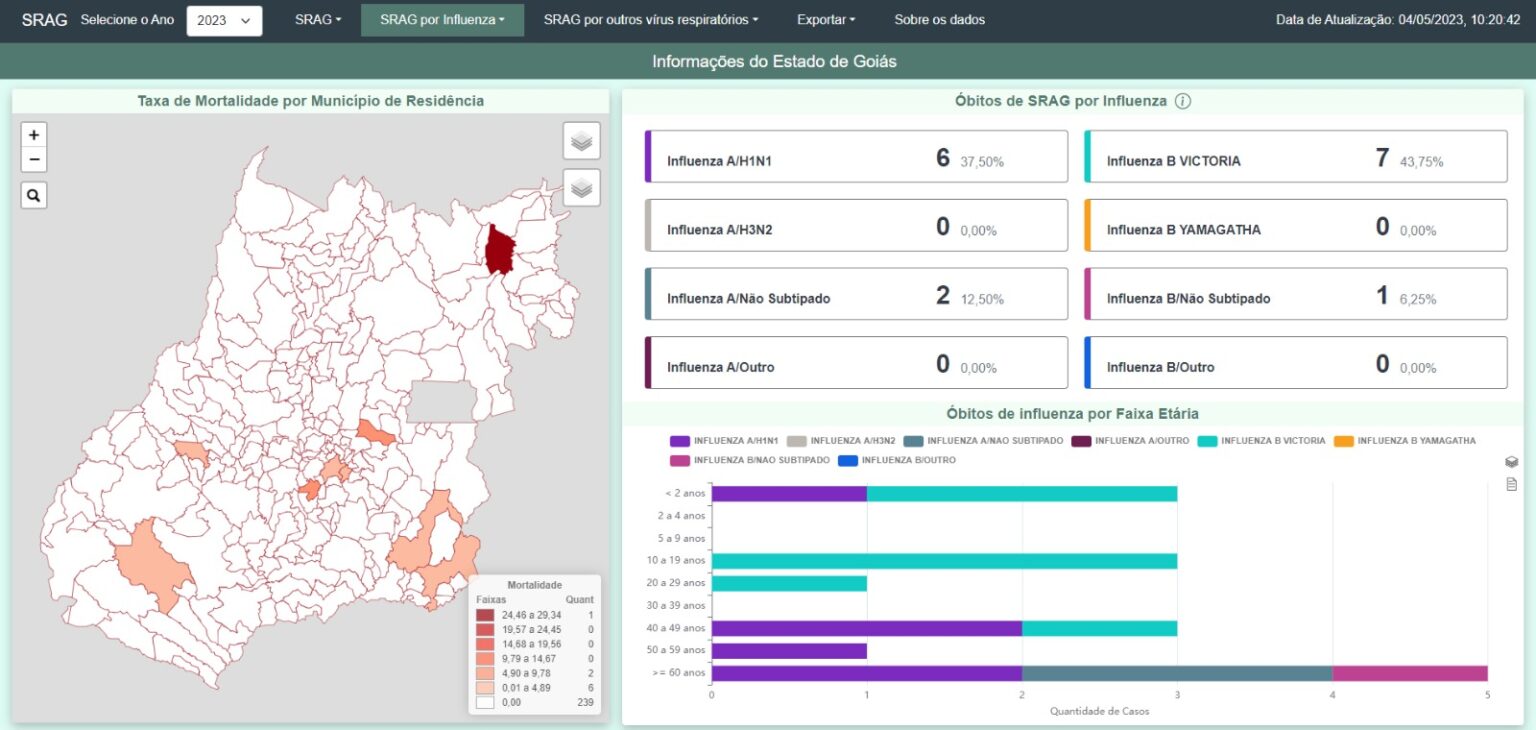The image size is (1536, 730).
Task: Select the Influenza A/Outro death card
Action: 856,363
